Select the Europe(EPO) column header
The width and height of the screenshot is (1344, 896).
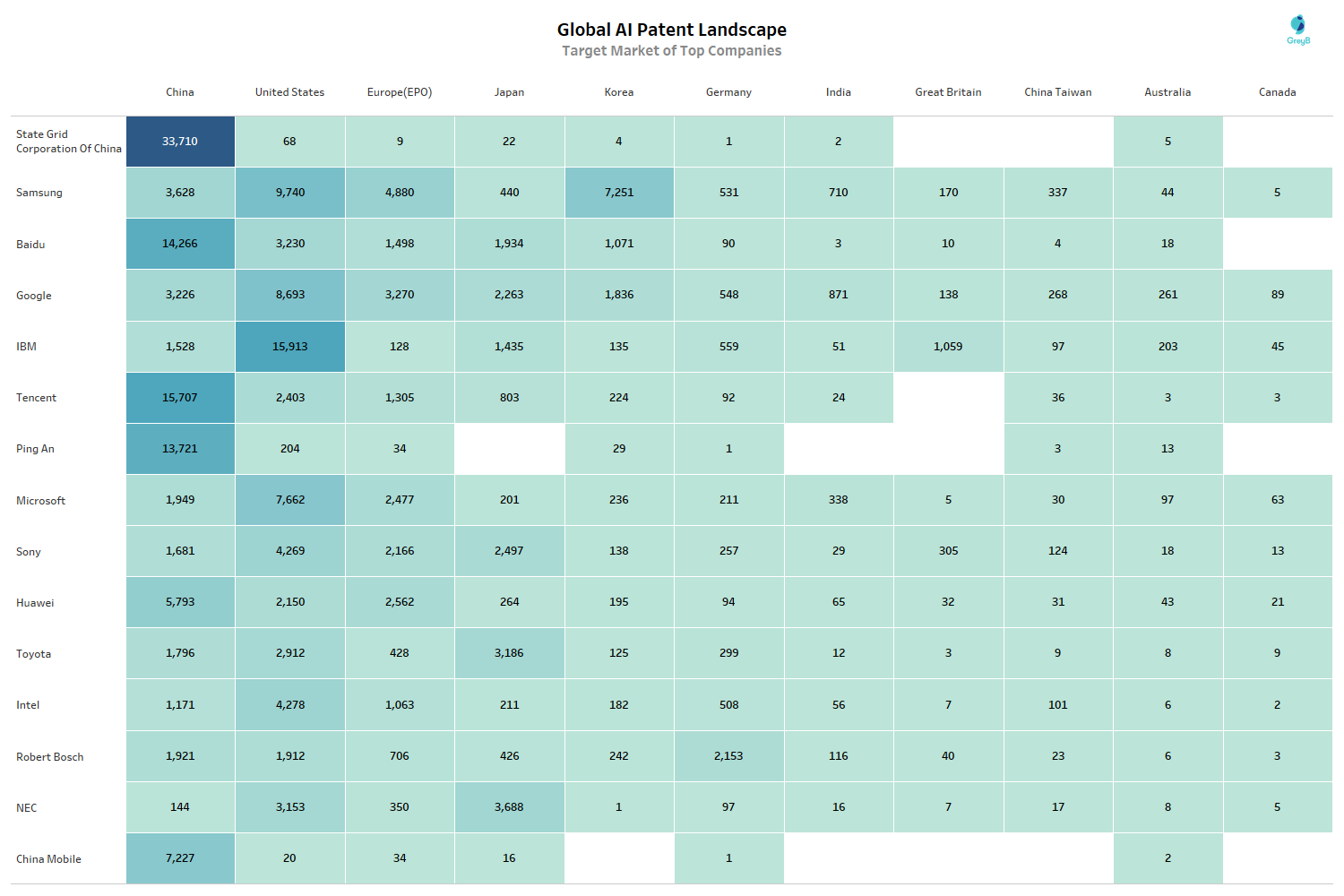pyautogui.click(x=400, y=92)
